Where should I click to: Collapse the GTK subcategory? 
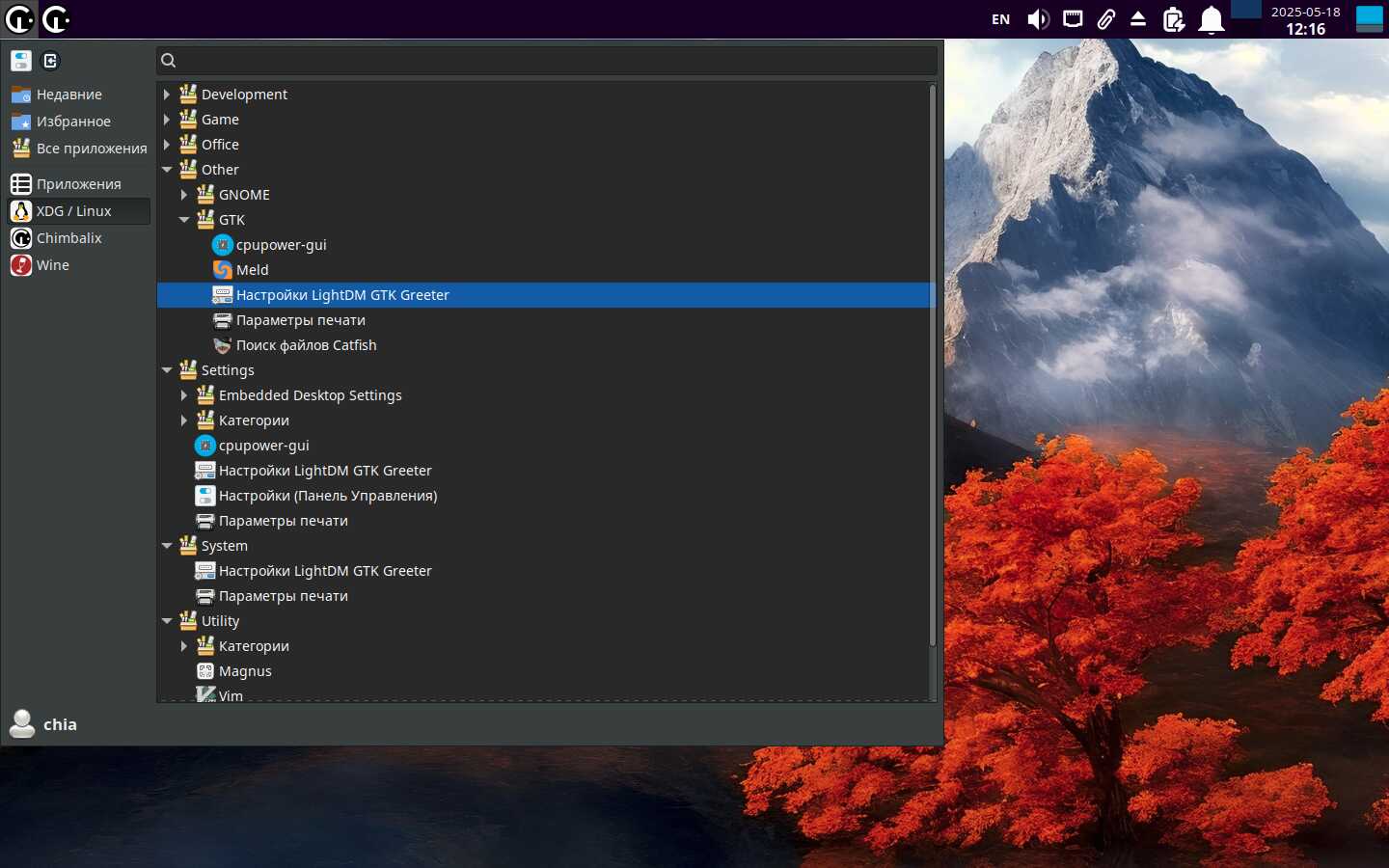click(184, 220)
